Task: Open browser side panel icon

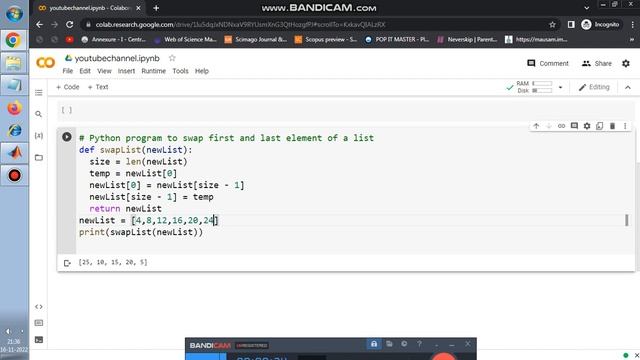Action: click(571, 24)
